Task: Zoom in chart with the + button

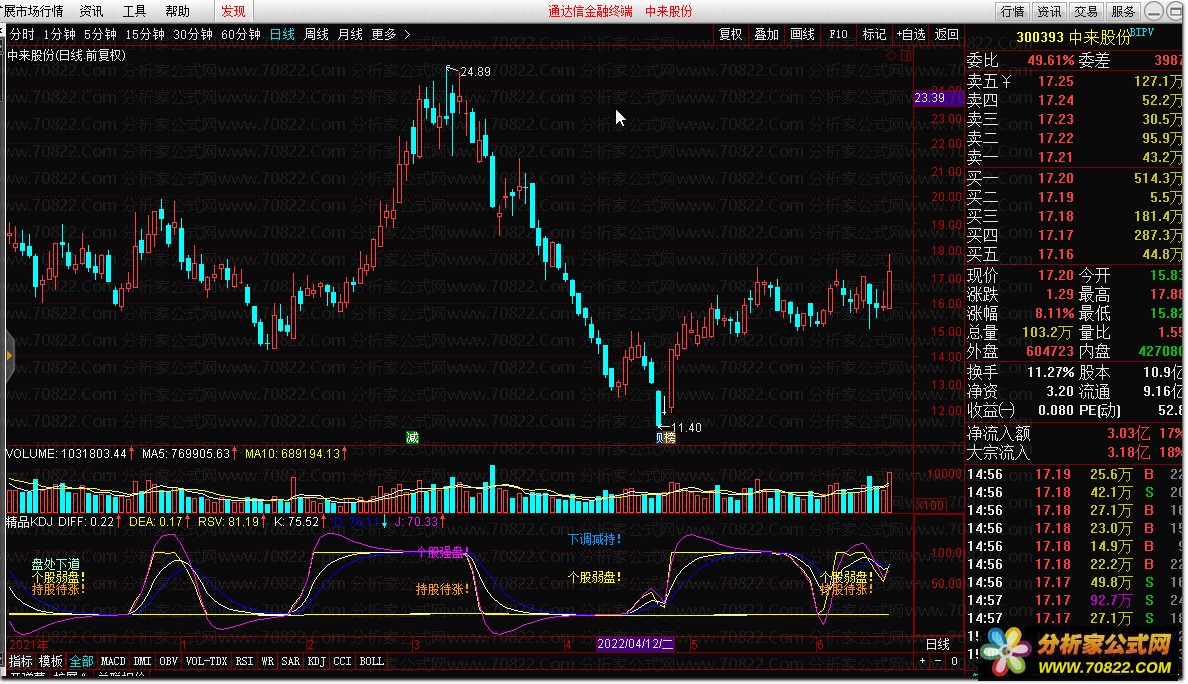Action: [922, 661]
